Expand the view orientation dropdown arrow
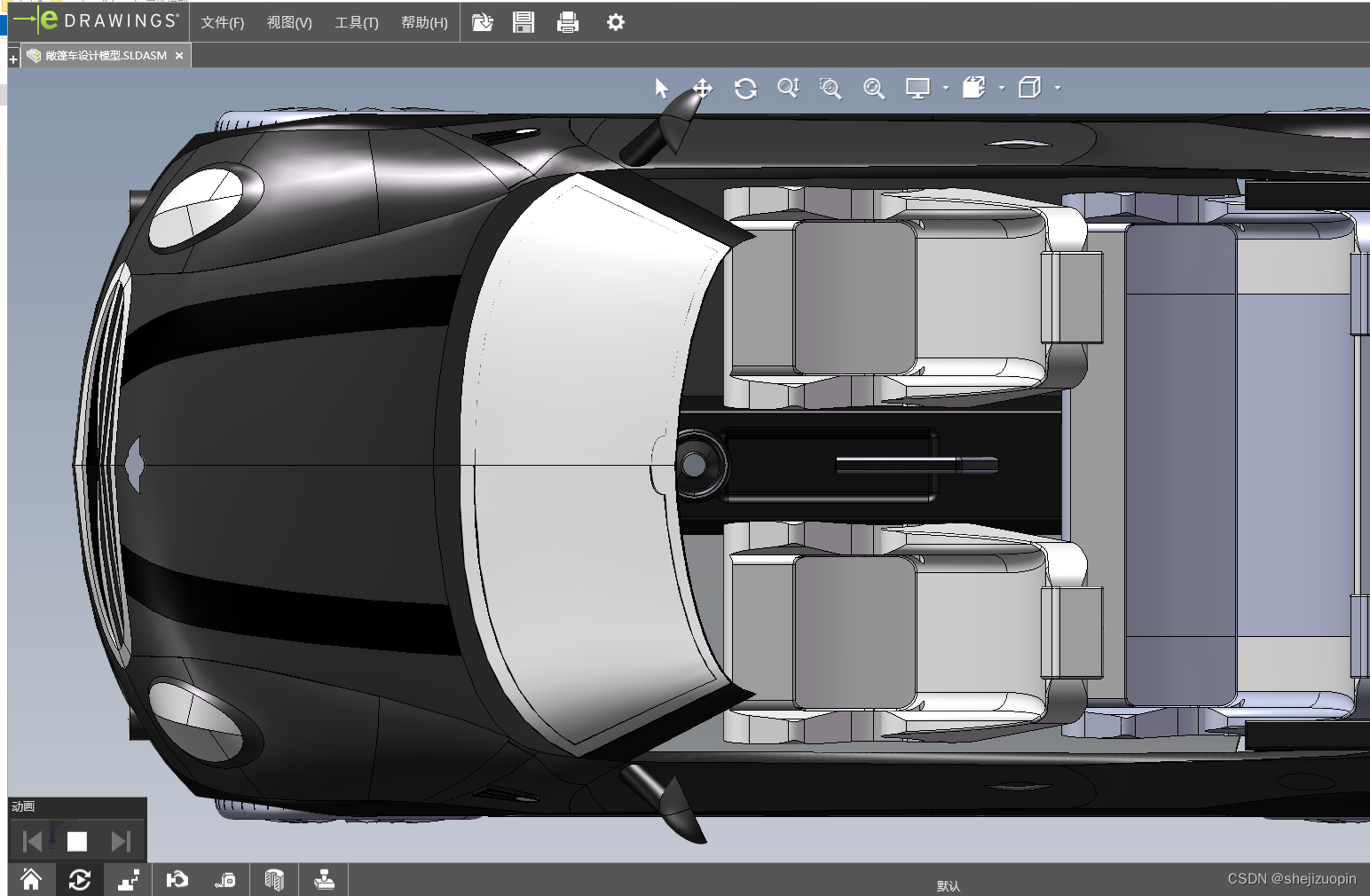 (1002, 88)
